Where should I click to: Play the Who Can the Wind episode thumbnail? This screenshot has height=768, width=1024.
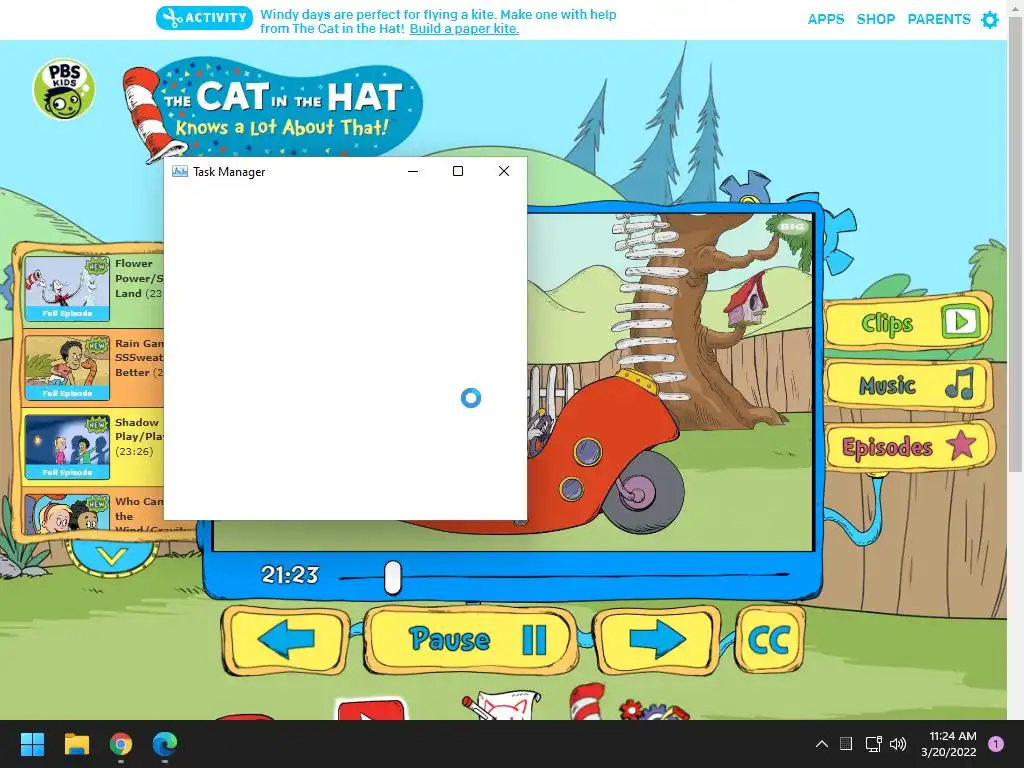[x=67, y=513]
